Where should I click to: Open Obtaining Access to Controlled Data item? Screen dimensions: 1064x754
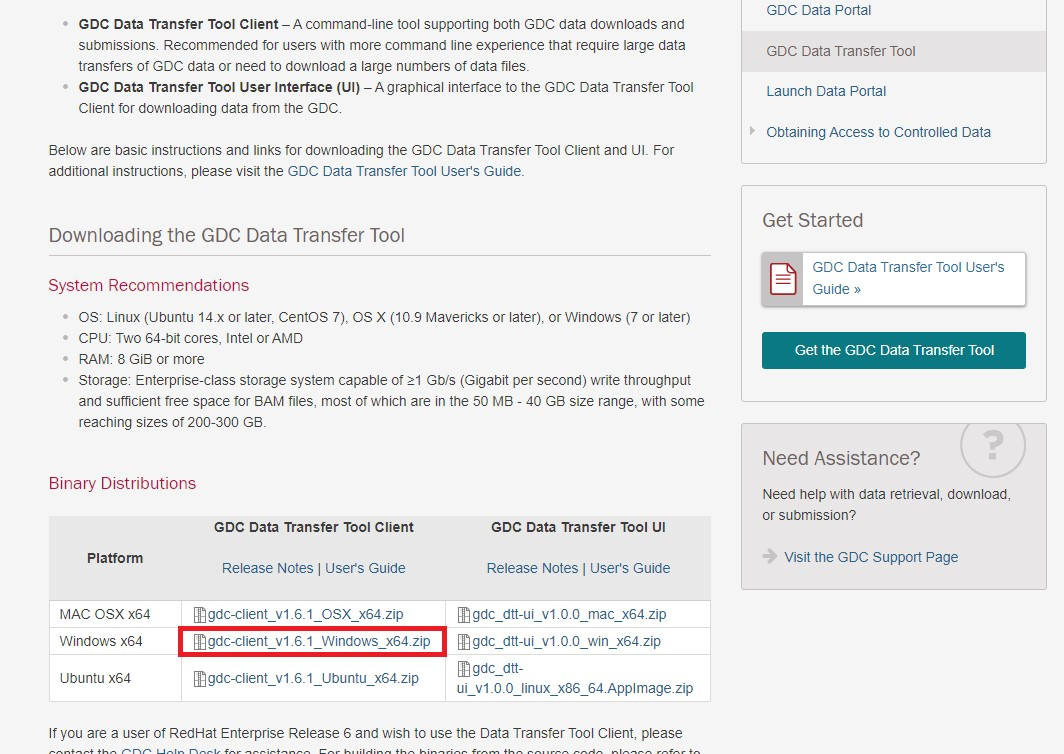[x=878, y=132]
